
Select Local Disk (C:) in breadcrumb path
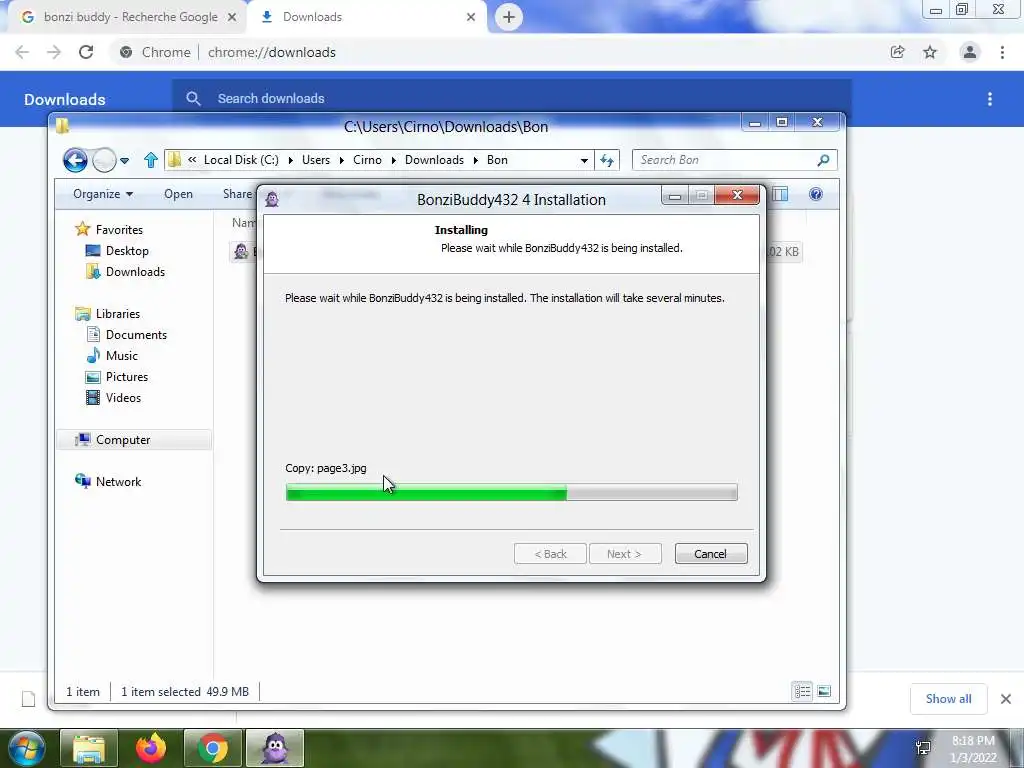(x=241, y=160)
